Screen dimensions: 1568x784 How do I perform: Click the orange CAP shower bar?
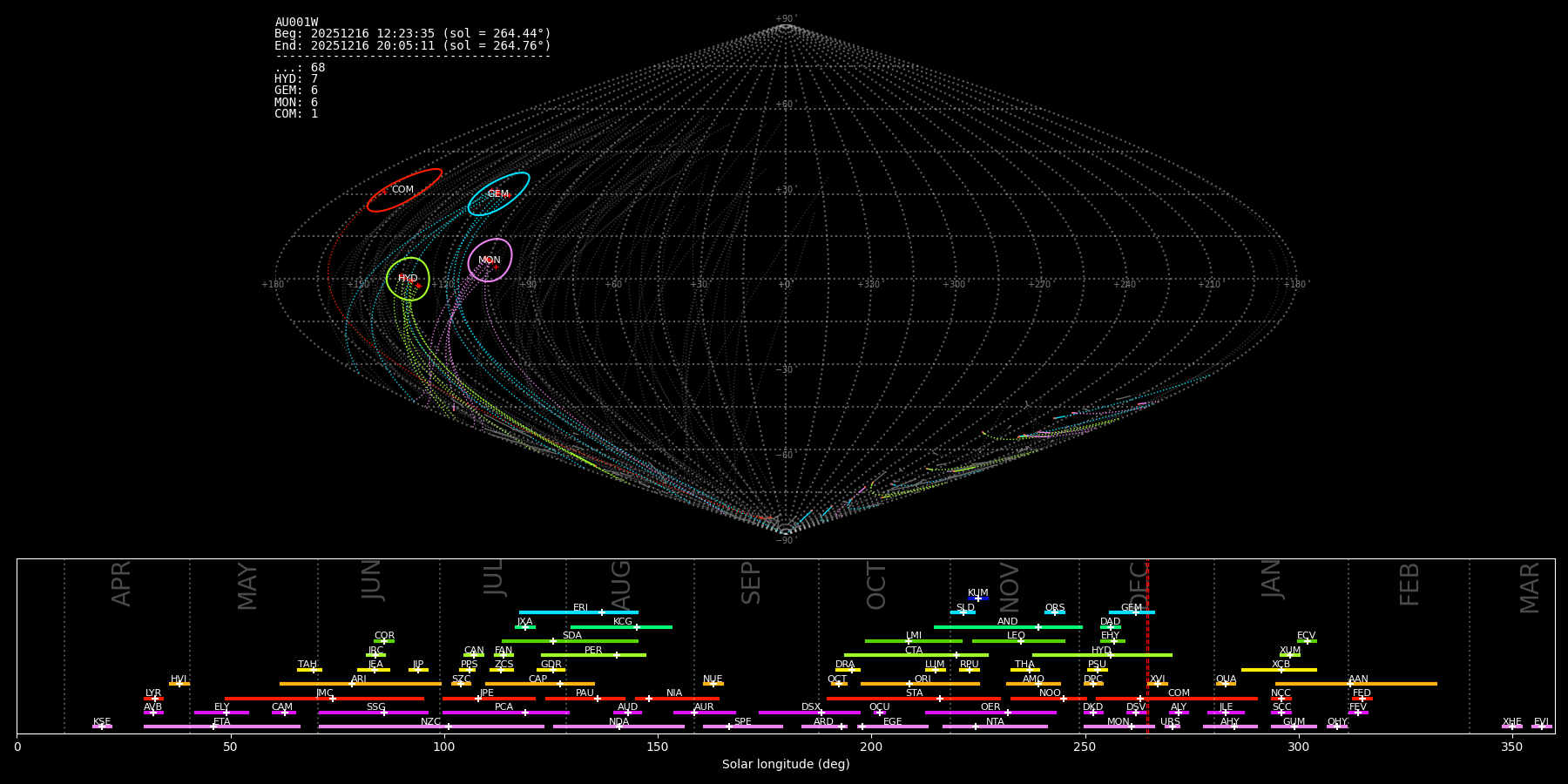coord(540,684)
